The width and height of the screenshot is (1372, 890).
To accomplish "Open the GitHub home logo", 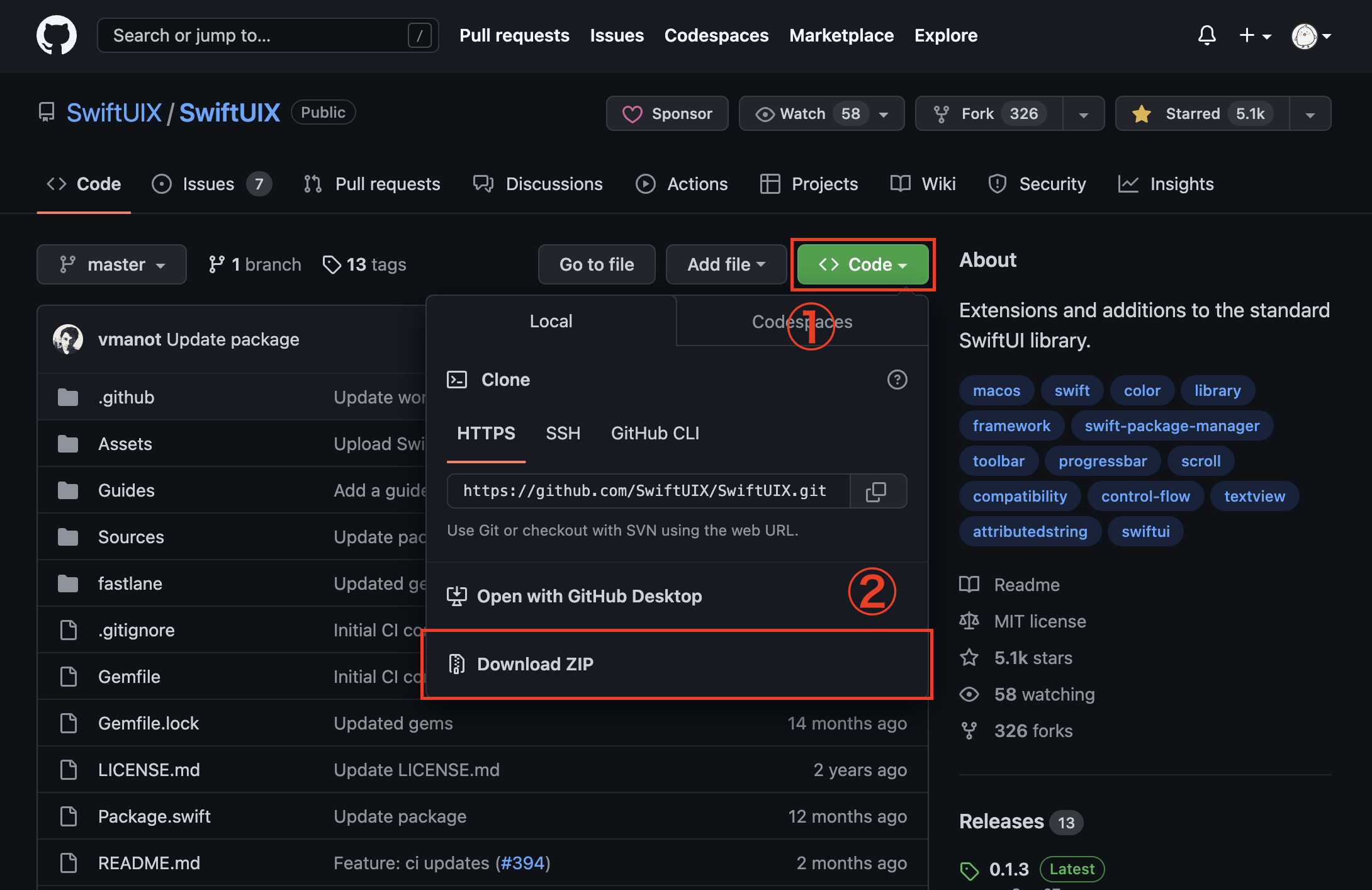I will (57, 35).
